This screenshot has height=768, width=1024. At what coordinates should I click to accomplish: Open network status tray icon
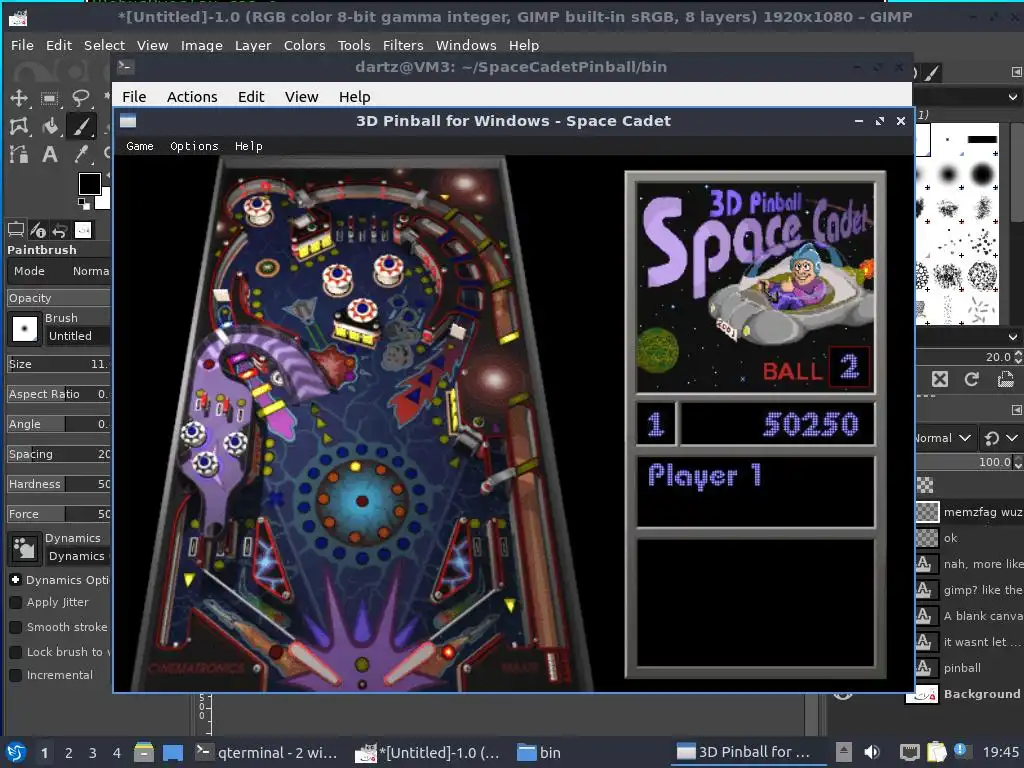[909, 752]
